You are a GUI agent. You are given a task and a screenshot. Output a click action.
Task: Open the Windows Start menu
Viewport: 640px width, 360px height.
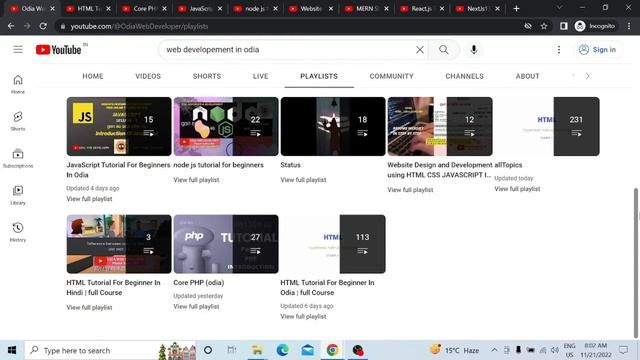tap(12, 350)
